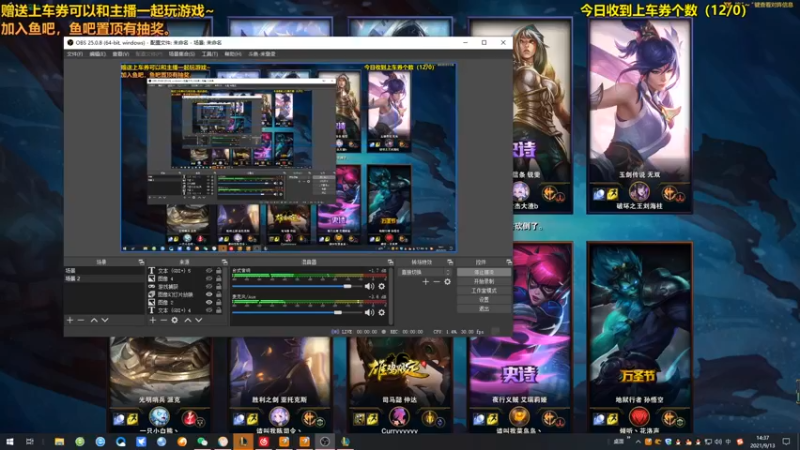Toggle lock on 图像 2 source
The height and width of the screenshot is (450, 800).
218,302
